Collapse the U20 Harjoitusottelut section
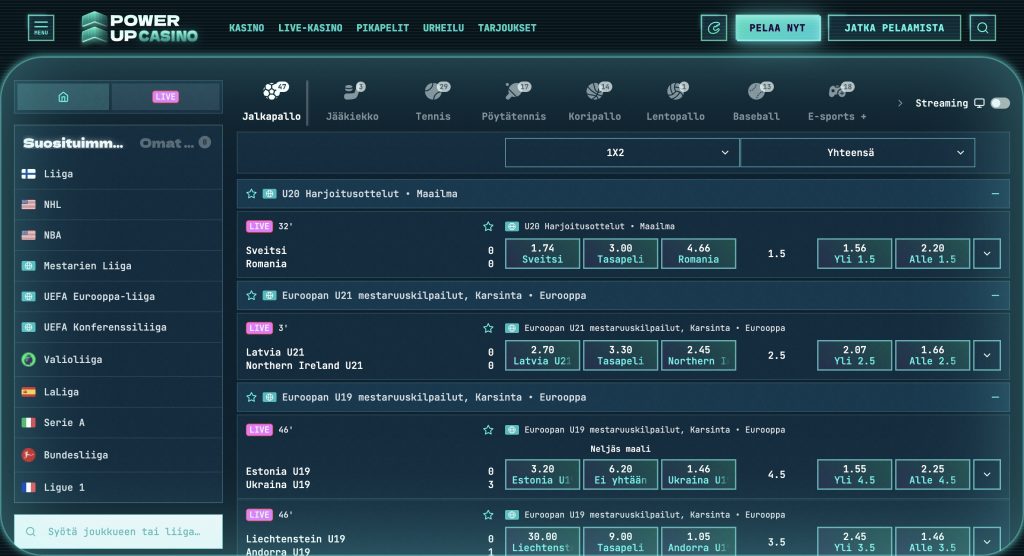The height and width of the screenshot is (556, 1024). point(995,194)
